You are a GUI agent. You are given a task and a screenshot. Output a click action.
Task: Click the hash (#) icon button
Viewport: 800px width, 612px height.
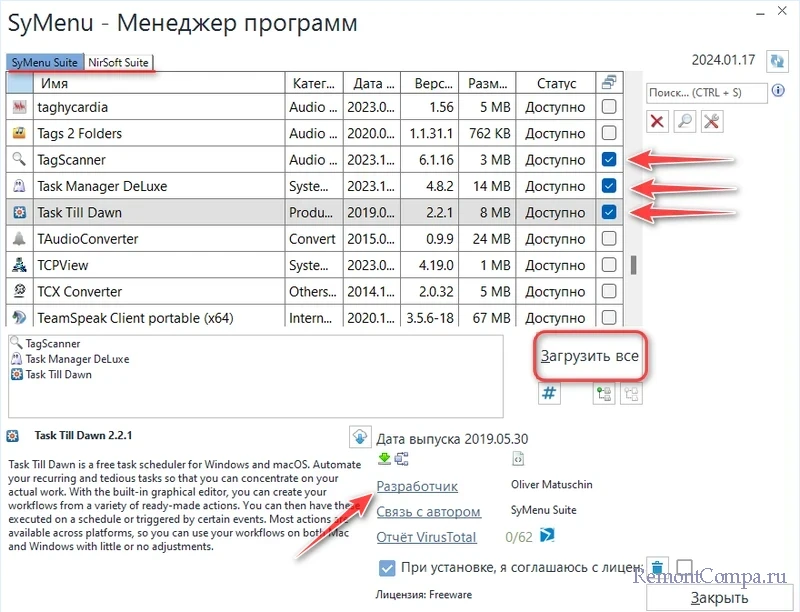tap(549, 393)
